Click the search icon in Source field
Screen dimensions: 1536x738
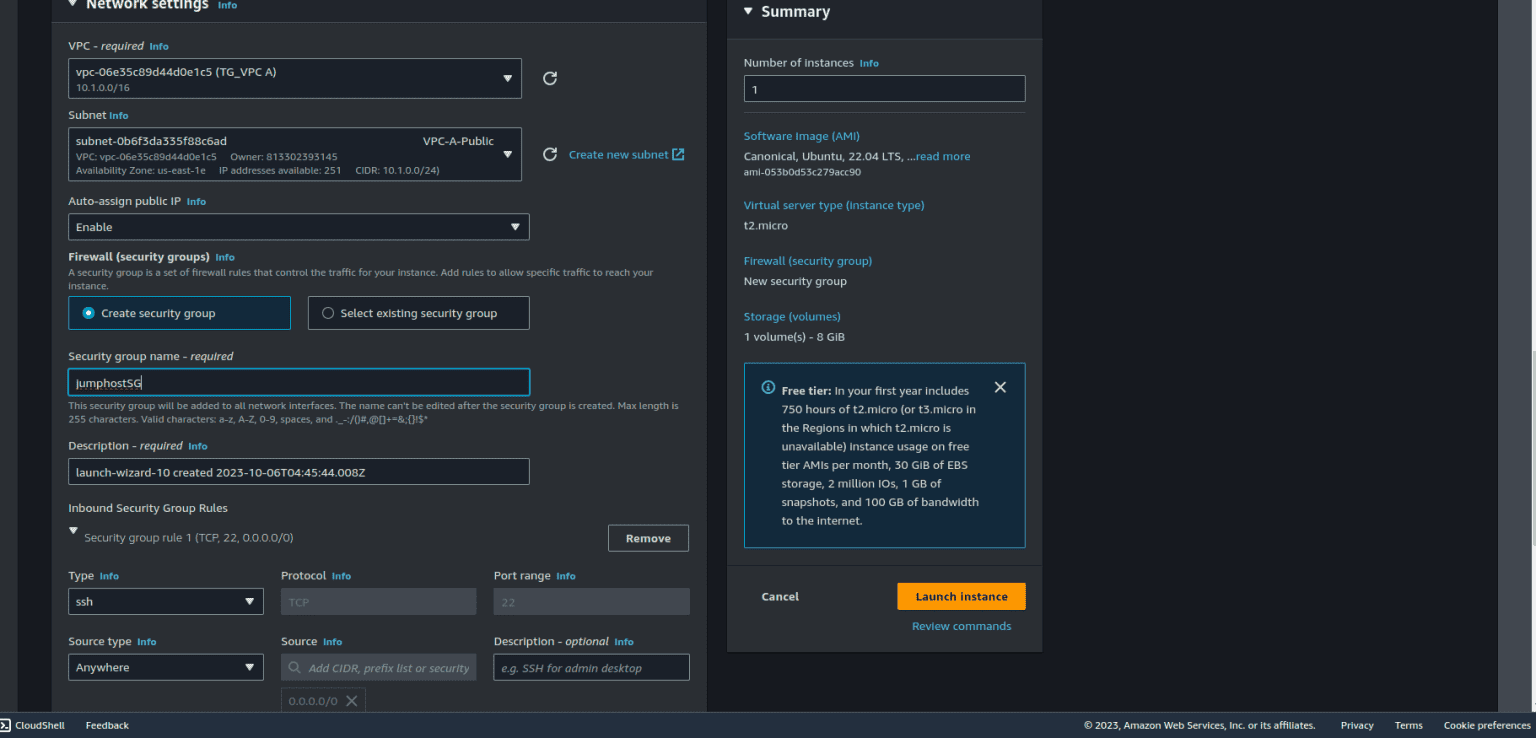[x=295, y=668]
